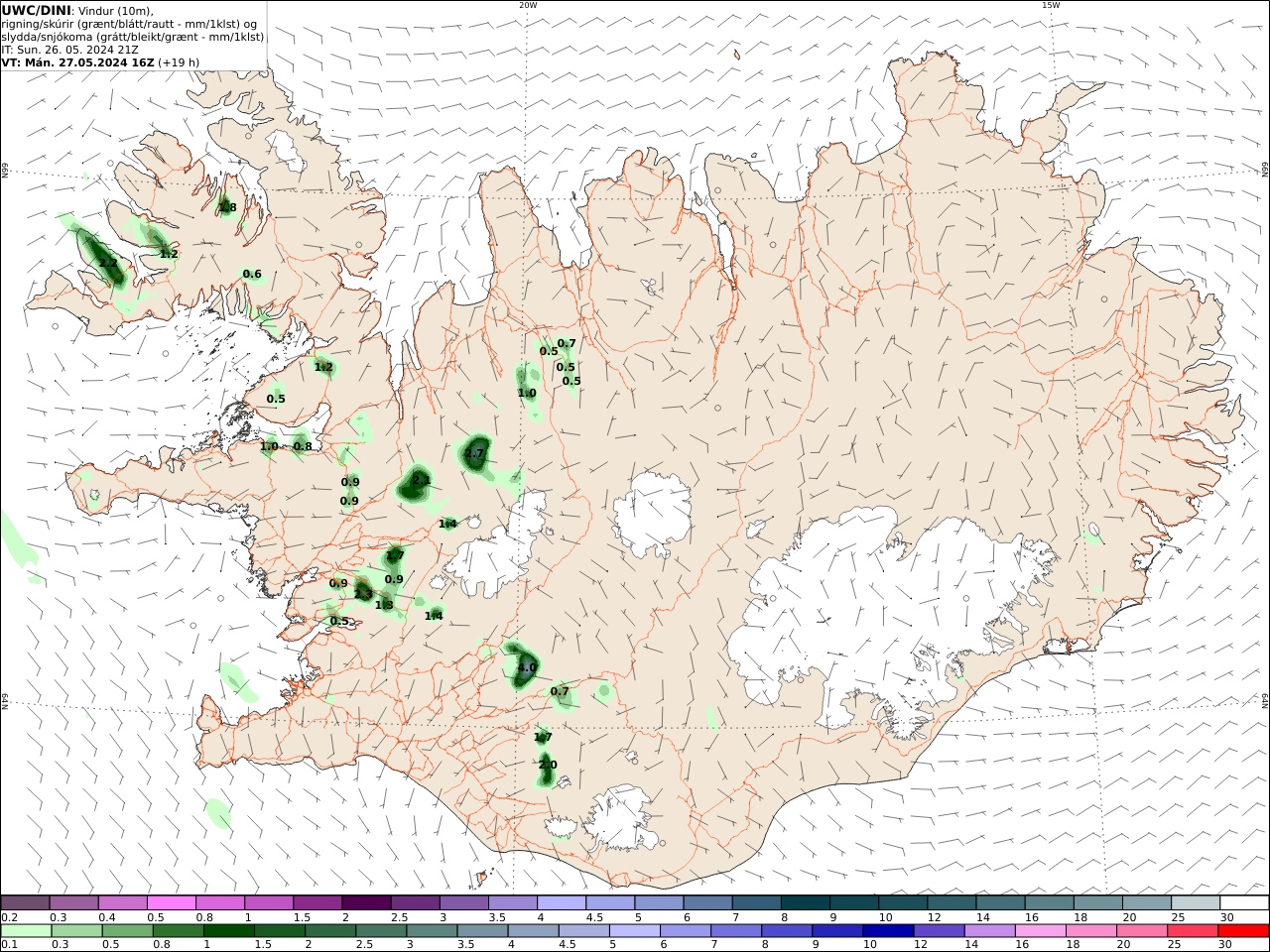Image resolution: width=1270 pixels, height=952 pixels.
Task: Select the palest green 0.1 swatch in lower legend
Action: tap(27, 931)
